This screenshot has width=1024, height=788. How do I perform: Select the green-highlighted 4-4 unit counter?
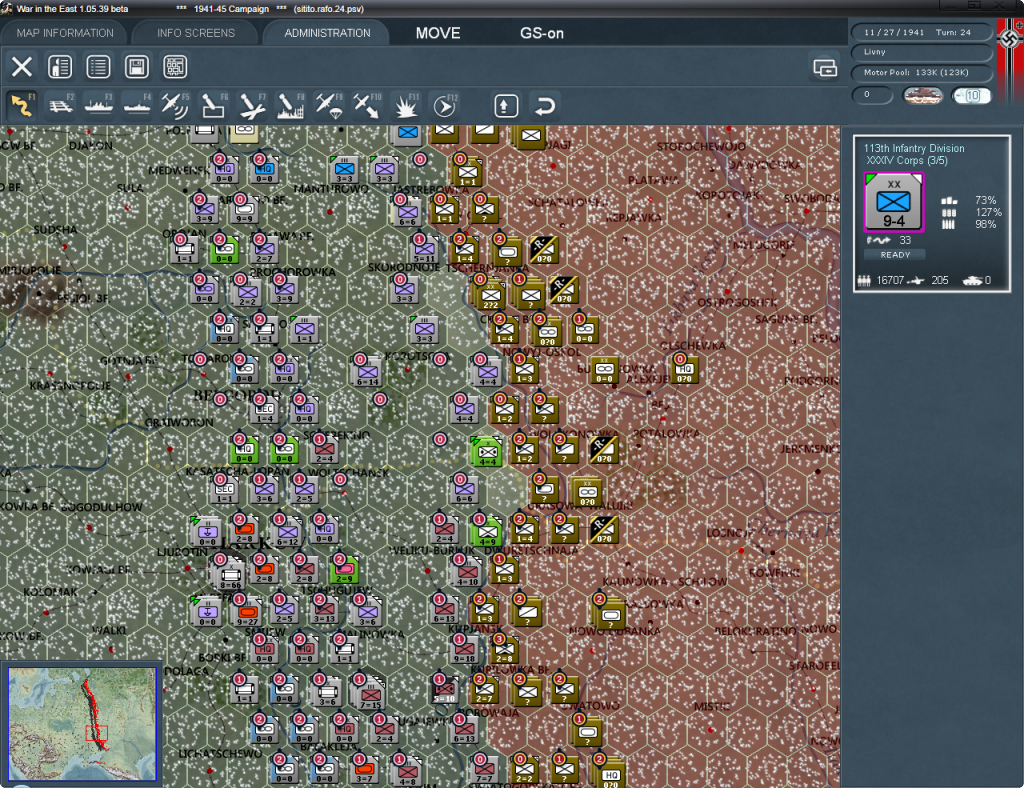point(487,451)
